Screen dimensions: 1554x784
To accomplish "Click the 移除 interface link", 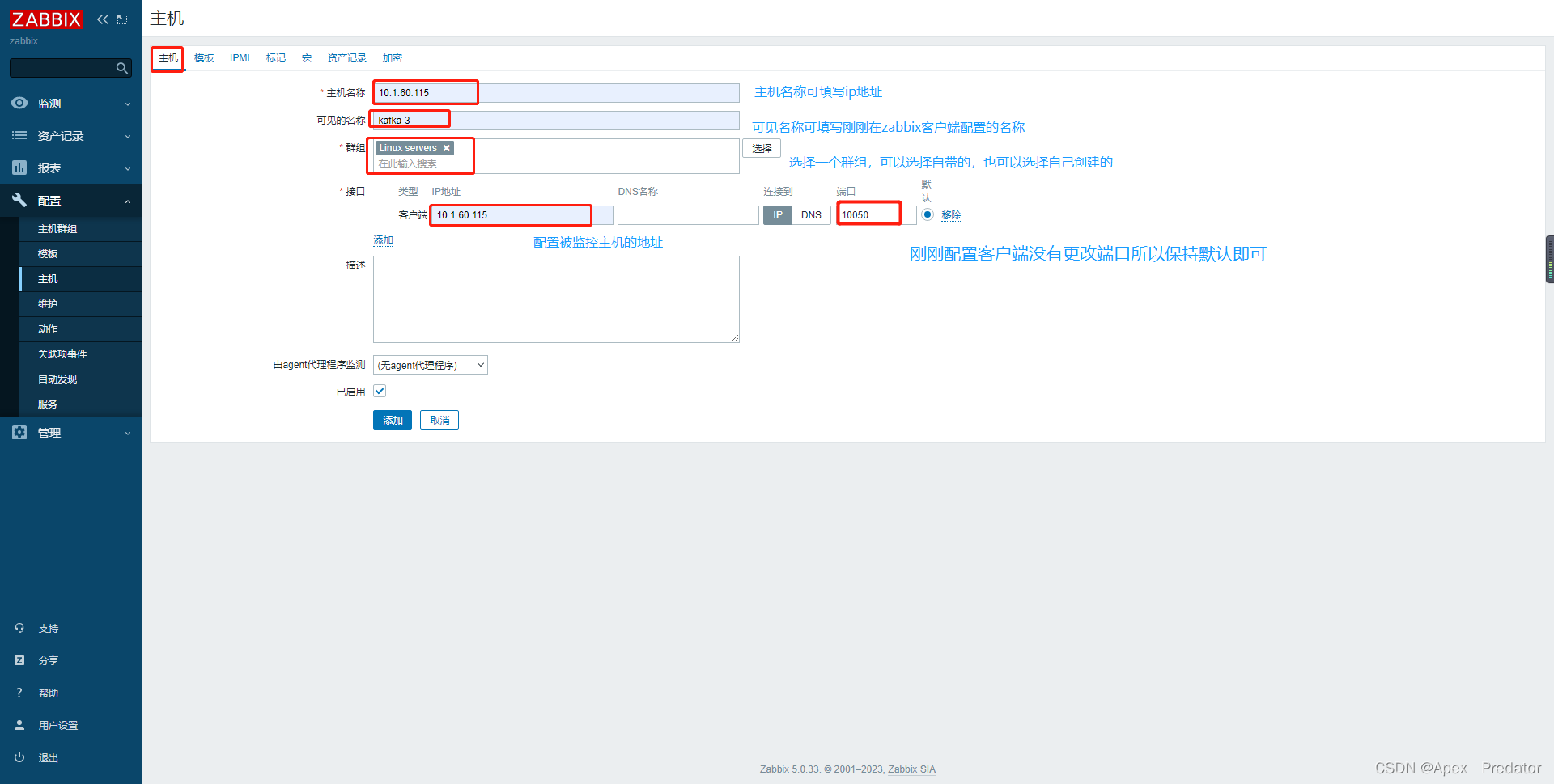I will pyautogui.click(x=951, y=215).
